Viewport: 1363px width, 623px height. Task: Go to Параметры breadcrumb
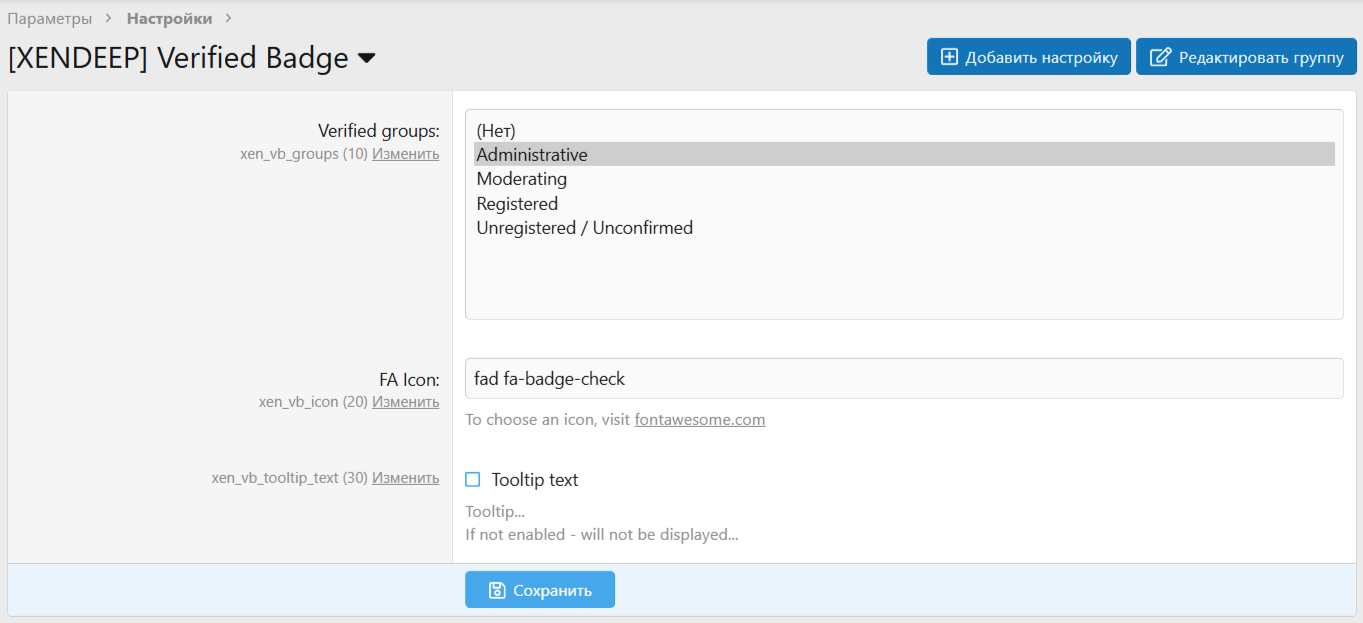[50, 18]
